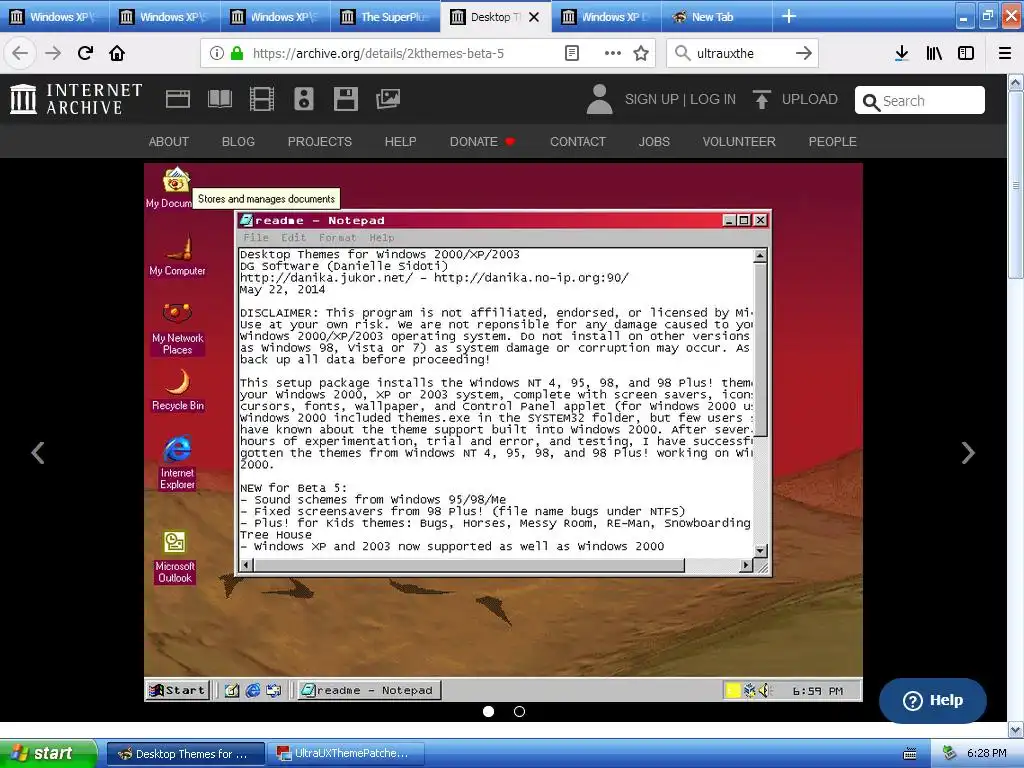This screenshot has width=1024, height=768.
Task: Focus the browser search box with ultrauxthe
Action: point(741,54)
